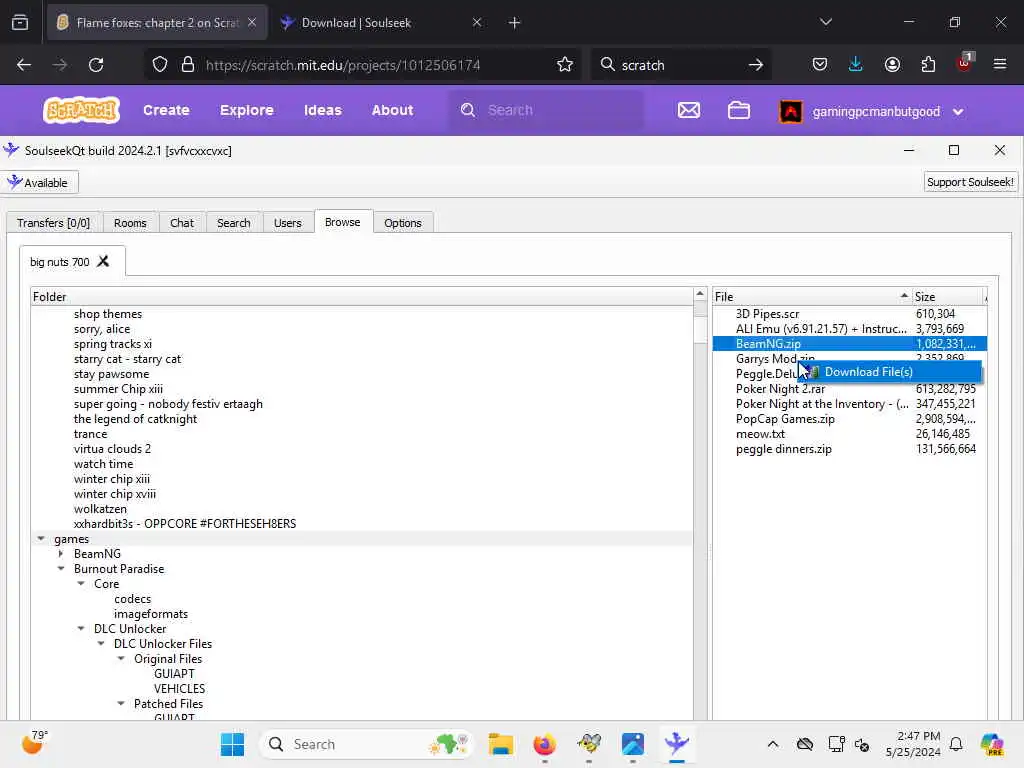
Task: Submit search bar with arrow icon
Action: [x=756, y=65]
